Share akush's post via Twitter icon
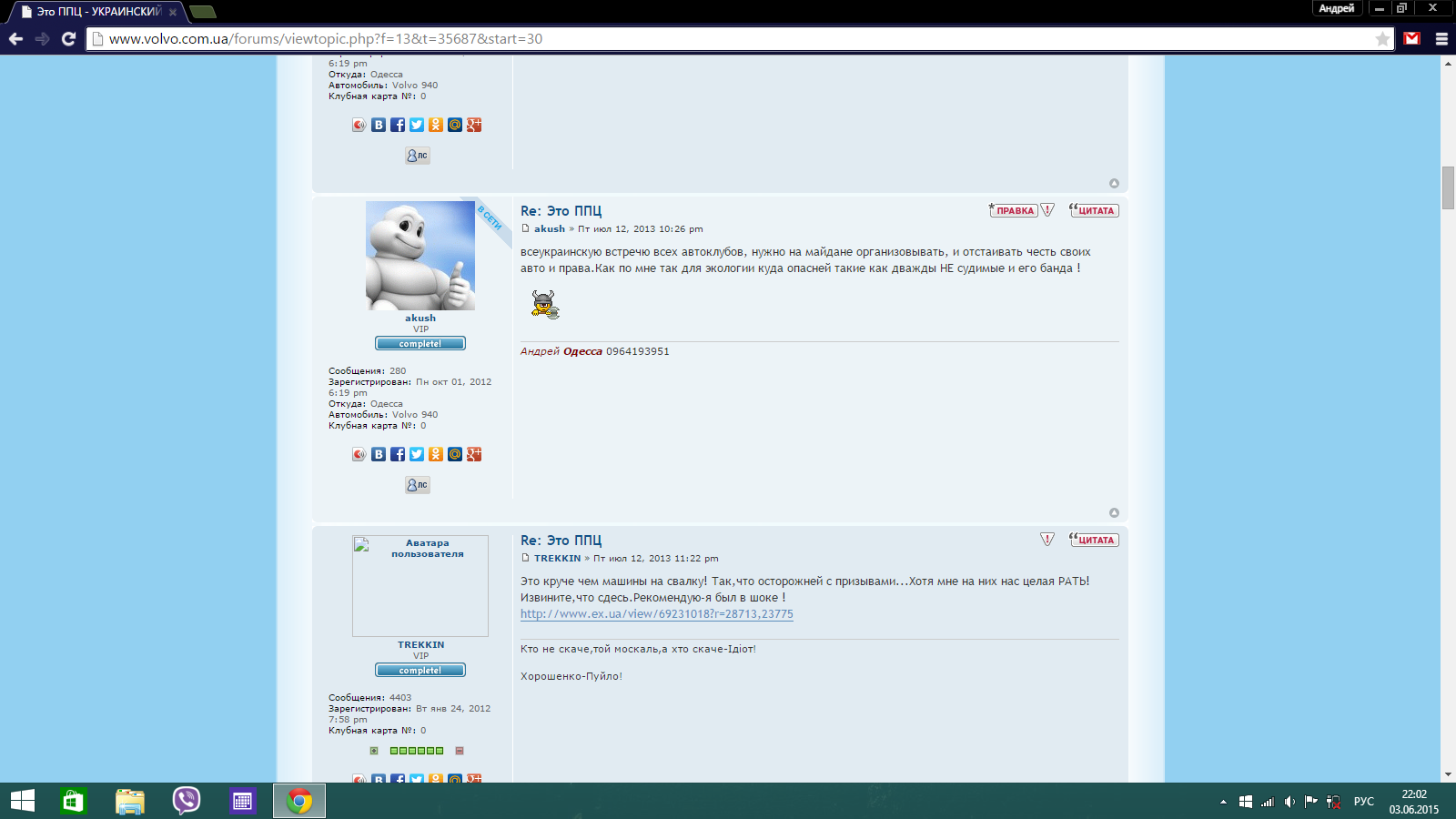 click(x=417, y=454)
